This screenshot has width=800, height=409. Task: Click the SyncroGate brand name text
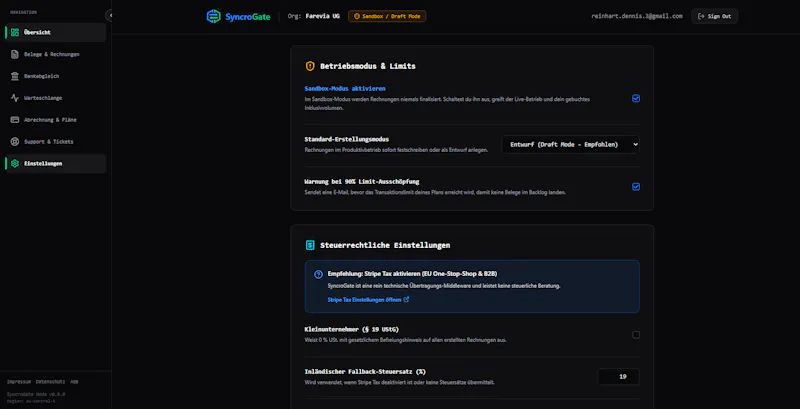pos(248,17)
